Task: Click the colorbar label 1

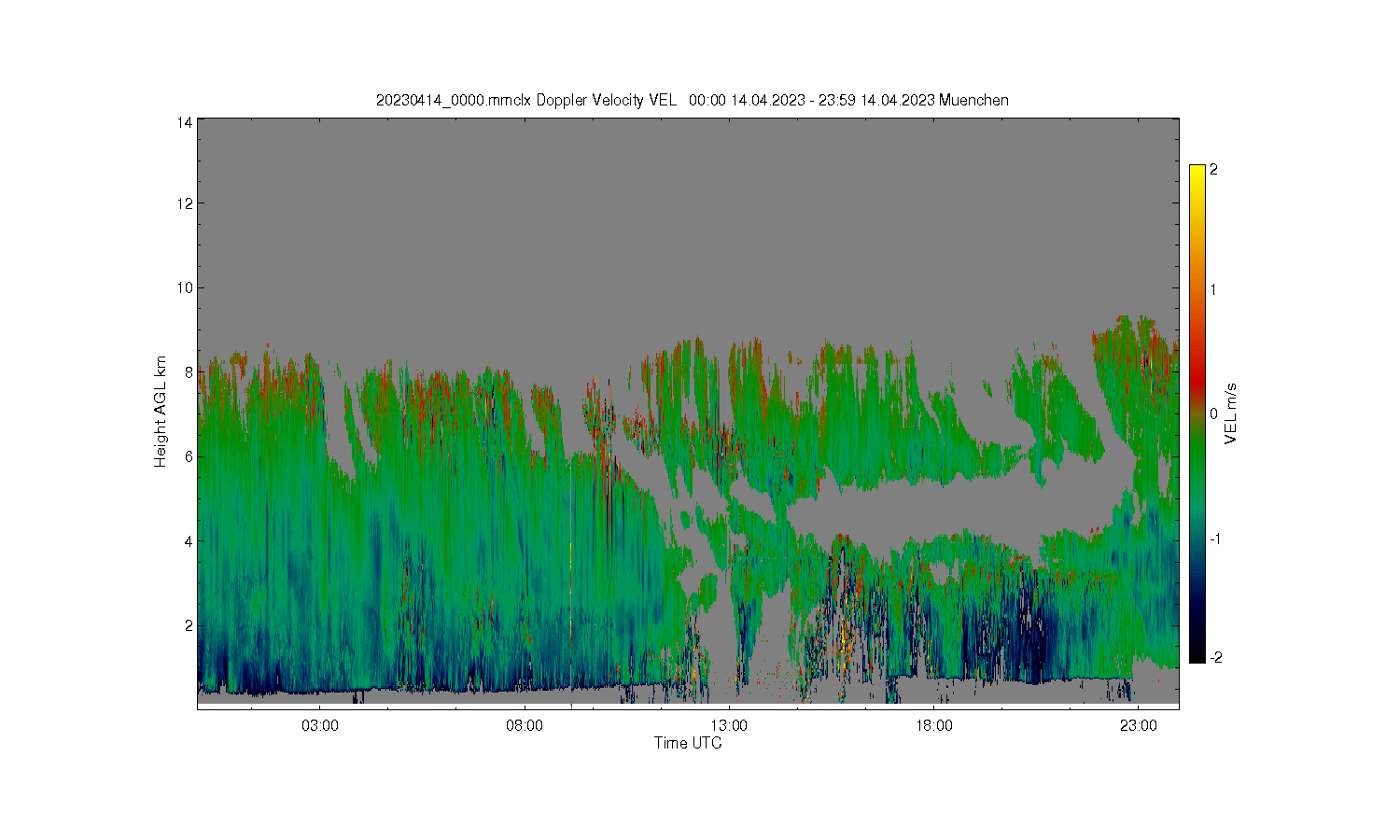Action: click(1213, 289)
